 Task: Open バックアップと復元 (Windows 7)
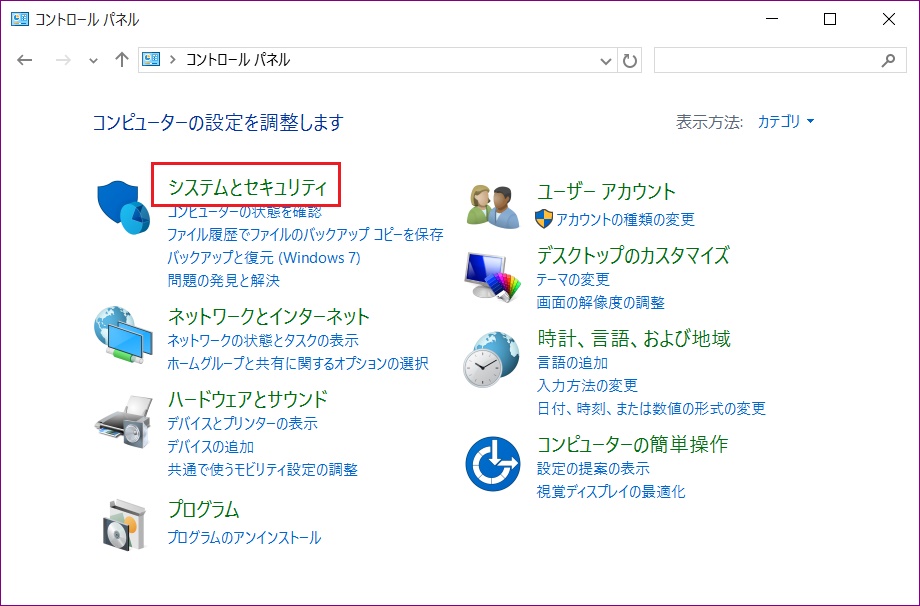[264, 258]
